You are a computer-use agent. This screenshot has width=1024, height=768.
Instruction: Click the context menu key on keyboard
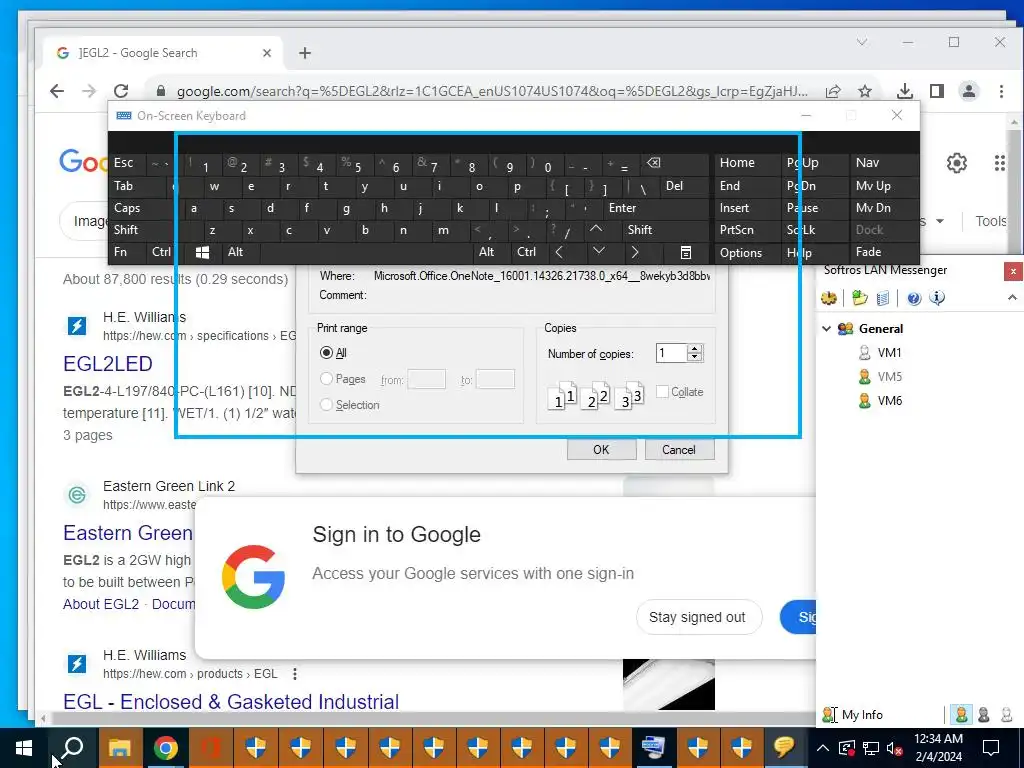(x=686, y=252)
